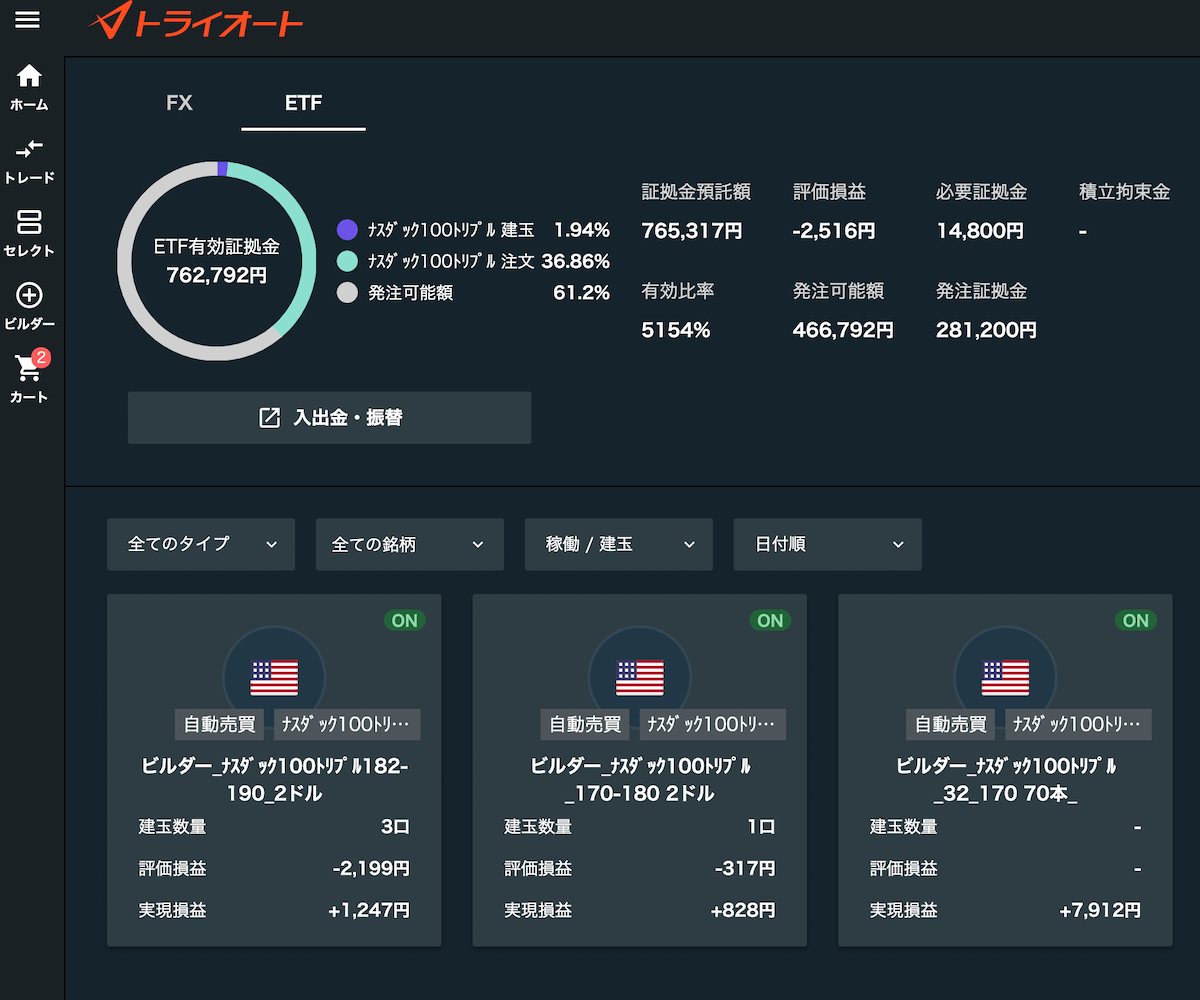This screenshot has height=1000, width=1200.
Task: Open the 稼働 / 建玉 filter dropdown
Action: coord(619,544)
